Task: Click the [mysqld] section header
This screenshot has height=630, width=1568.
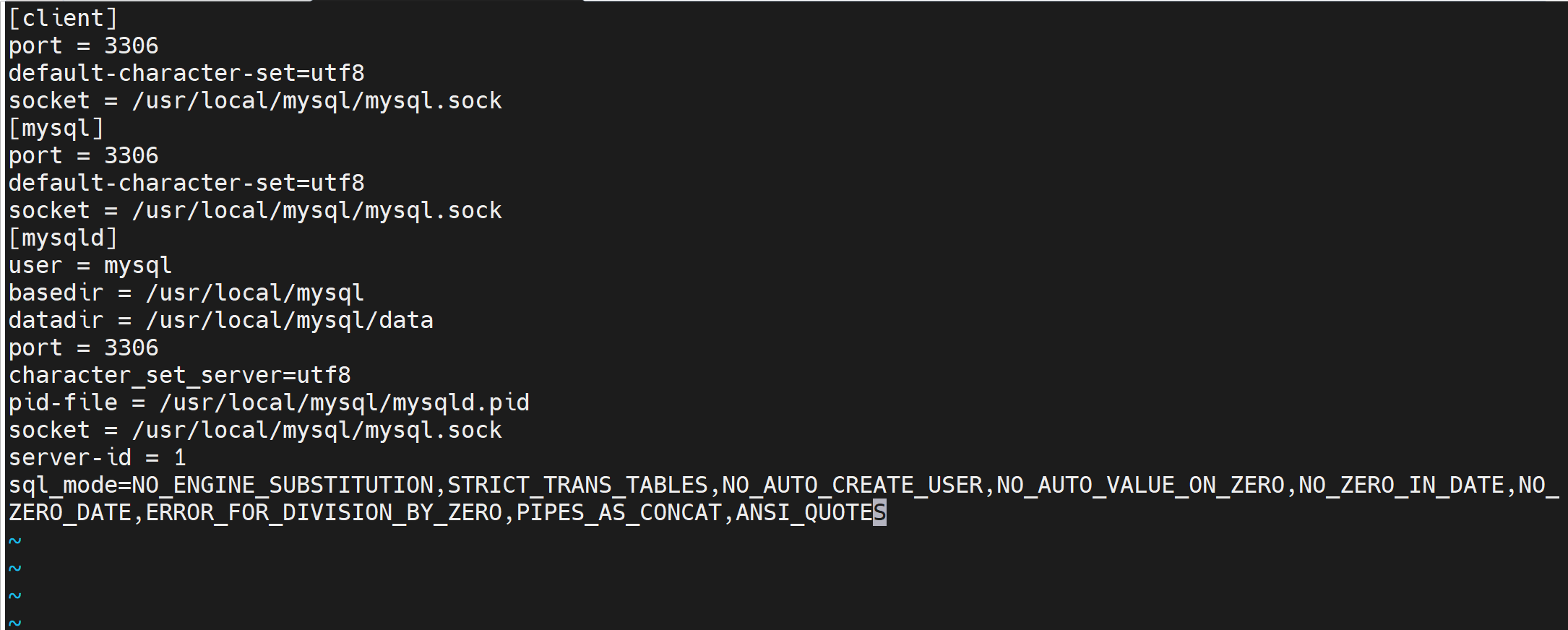Action: [x=63, y=238]
